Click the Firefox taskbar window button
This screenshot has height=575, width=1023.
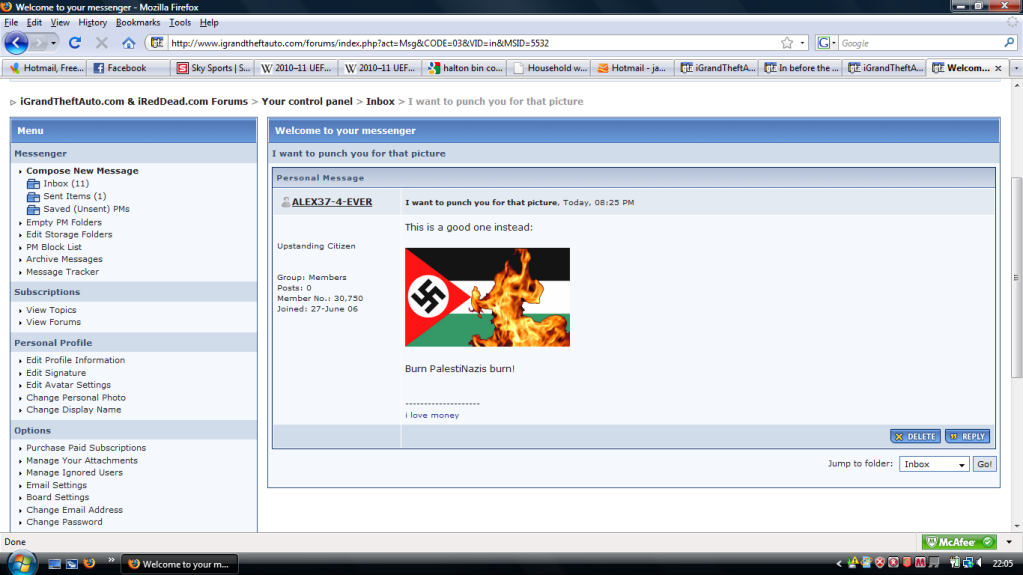point(179,564)
